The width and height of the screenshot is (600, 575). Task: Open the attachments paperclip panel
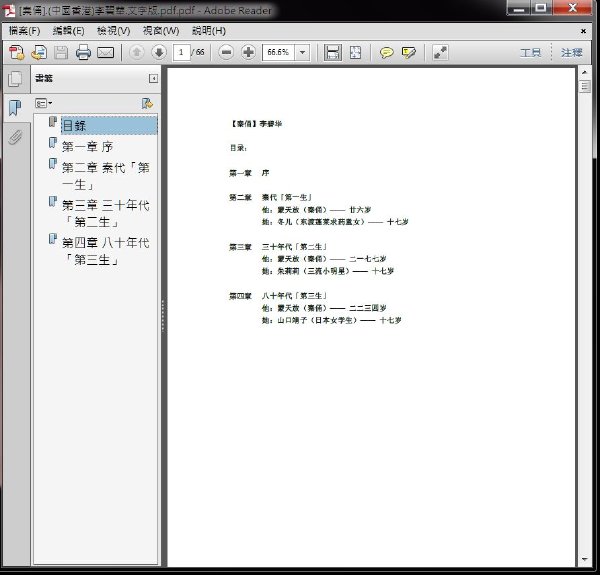[15, 137]
